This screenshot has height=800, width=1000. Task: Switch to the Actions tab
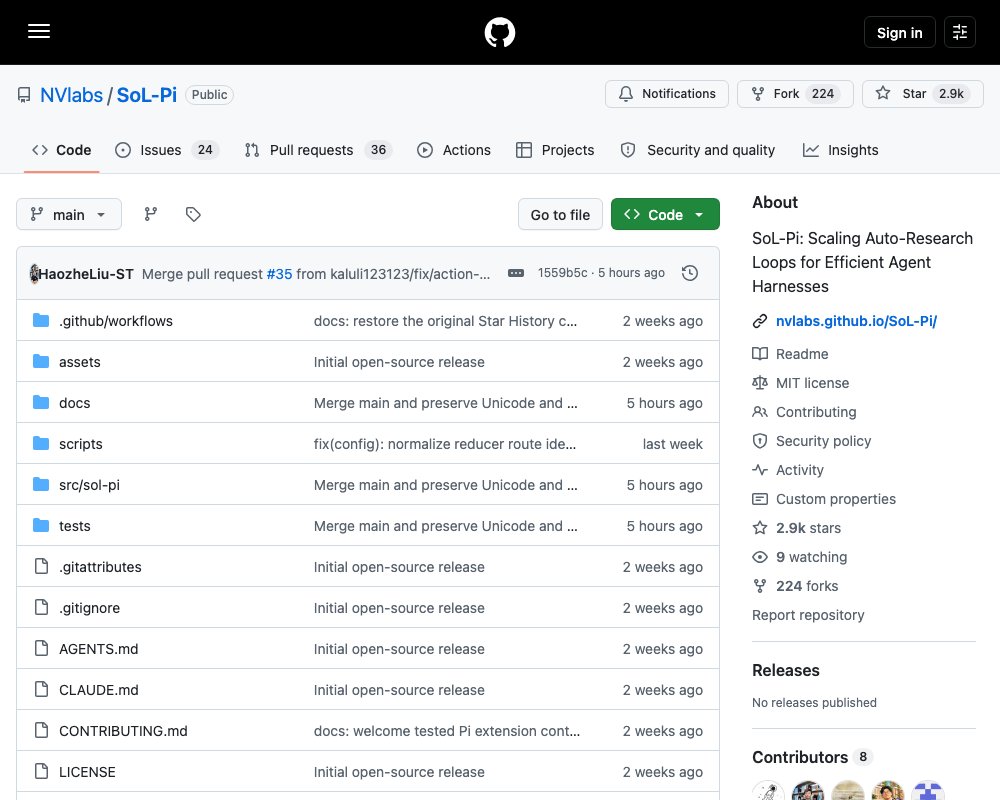[453, 150]
